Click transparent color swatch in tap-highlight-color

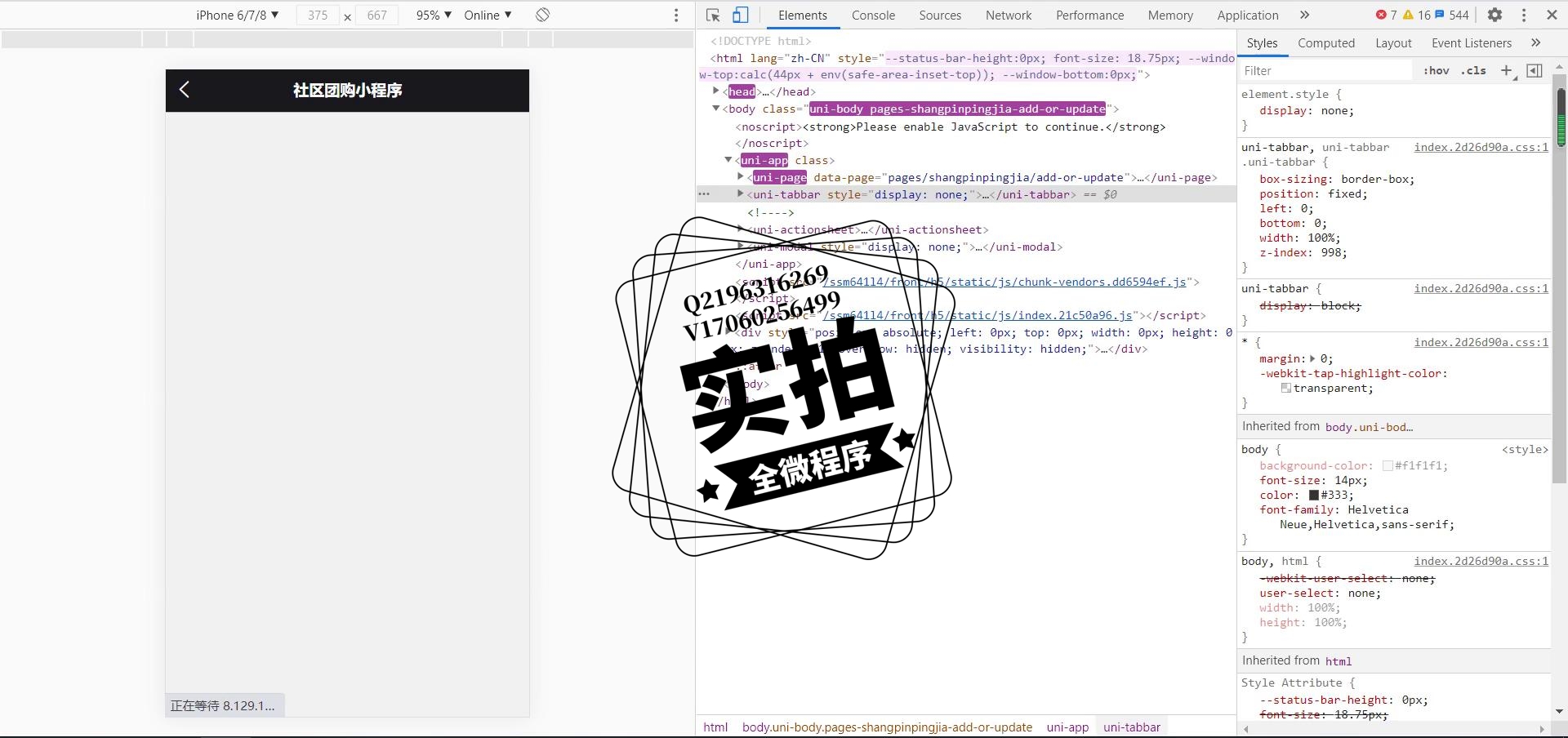pos(1286,388)
